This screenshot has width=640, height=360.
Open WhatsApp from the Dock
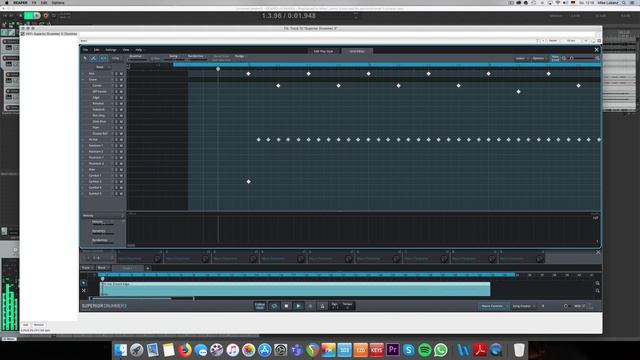(x=440, y=350)
